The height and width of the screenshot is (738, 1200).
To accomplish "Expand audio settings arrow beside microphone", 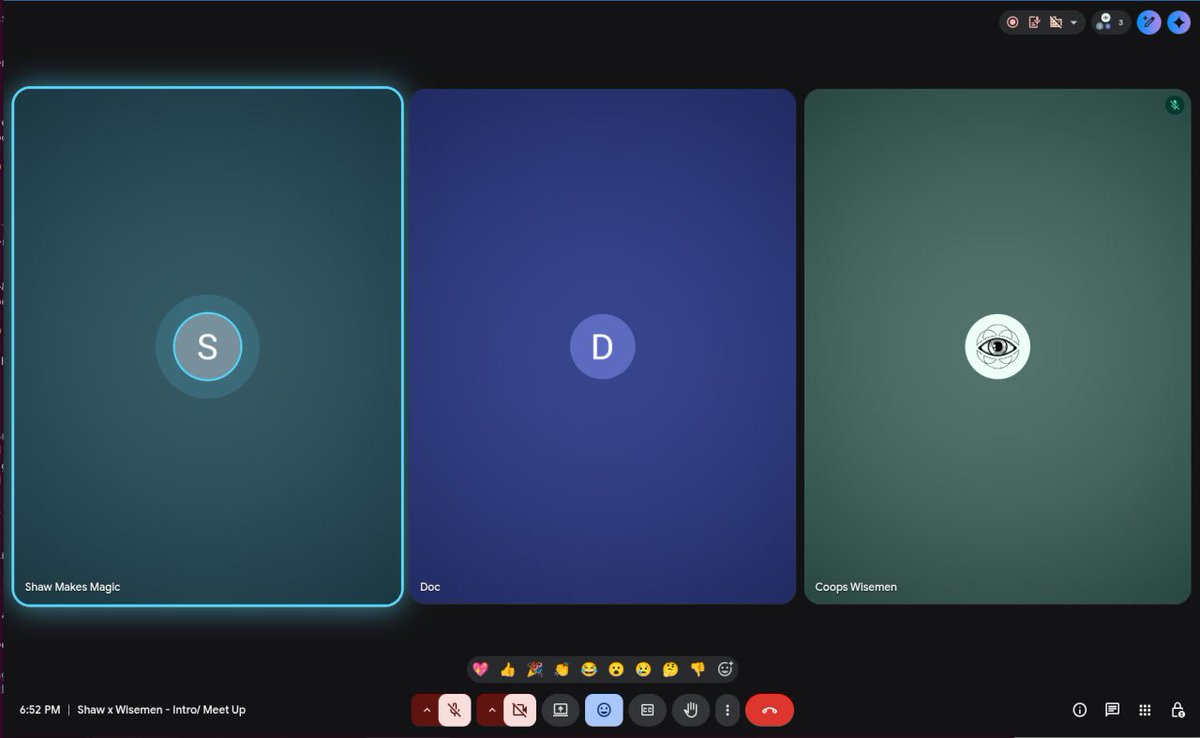I will [426, 710].
